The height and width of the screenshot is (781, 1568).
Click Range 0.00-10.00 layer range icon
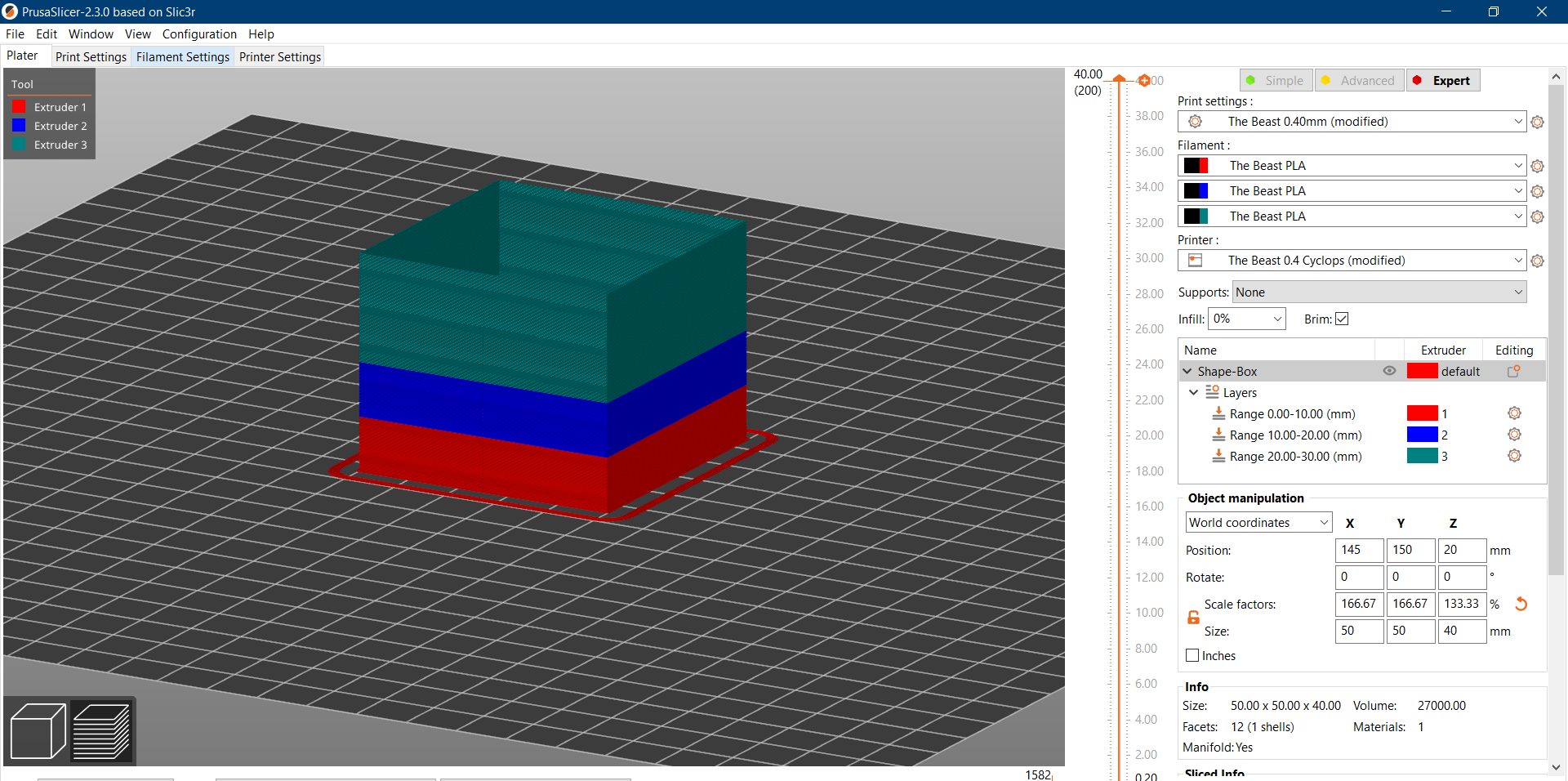pos(1218,413)
